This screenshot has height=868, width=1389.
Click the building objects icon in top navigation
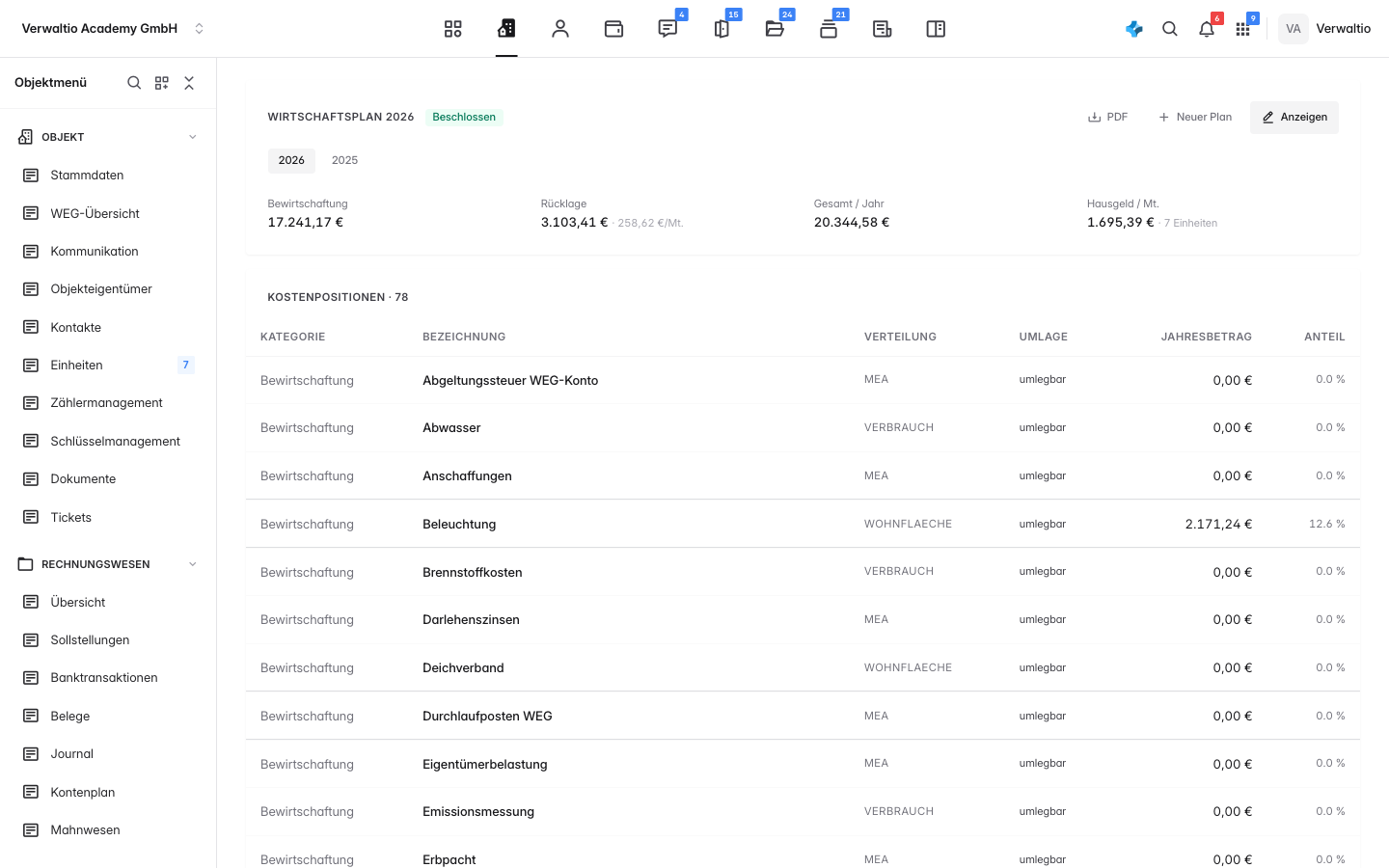point(506,29)
